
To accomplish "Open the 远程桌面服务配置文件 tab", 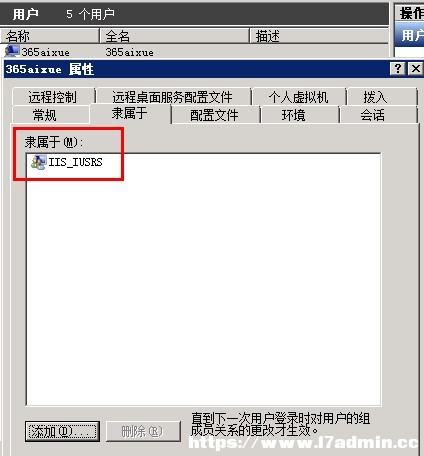I will coord(173,97).
